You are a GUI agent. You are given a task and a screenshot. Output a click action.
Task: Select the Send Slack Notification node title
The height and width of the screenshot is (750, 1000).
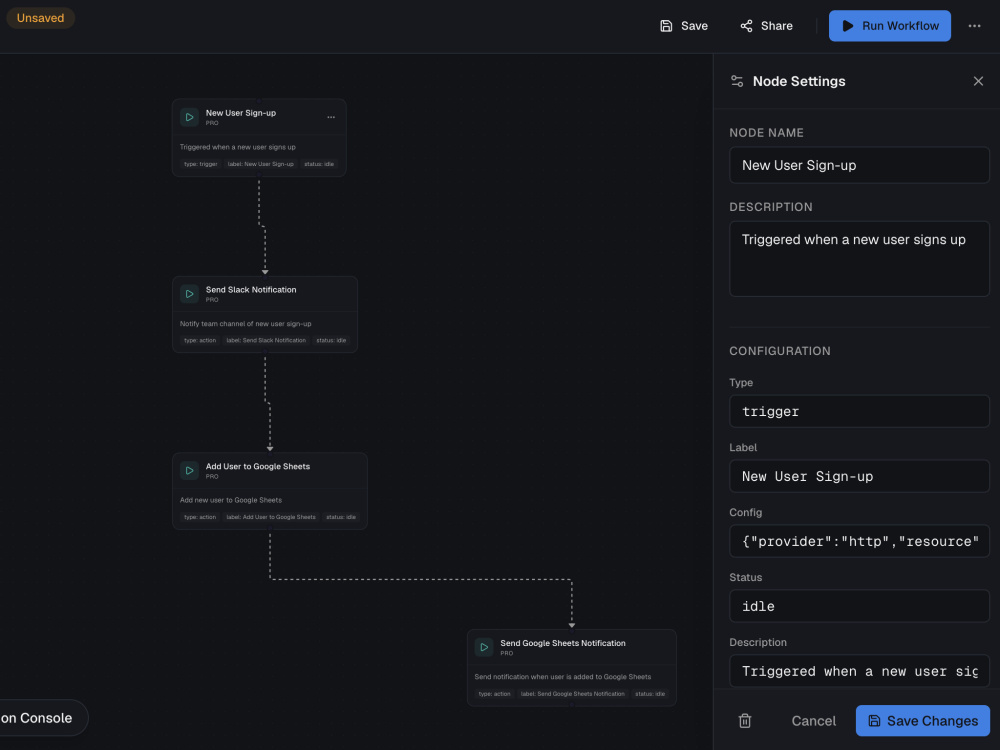pyautogui.click(x=251, y=290)
